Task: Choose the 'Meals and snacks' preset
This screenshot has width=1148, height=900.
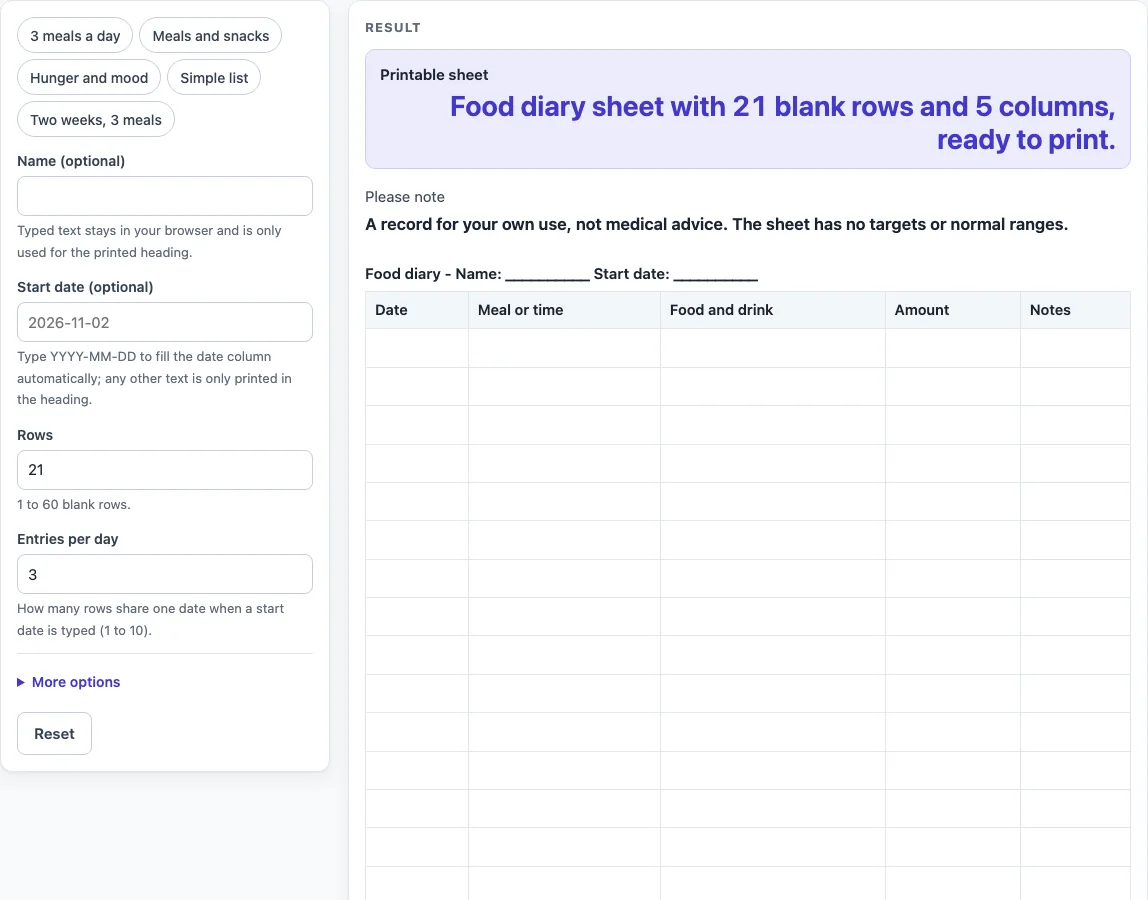Action: (211, 36)
